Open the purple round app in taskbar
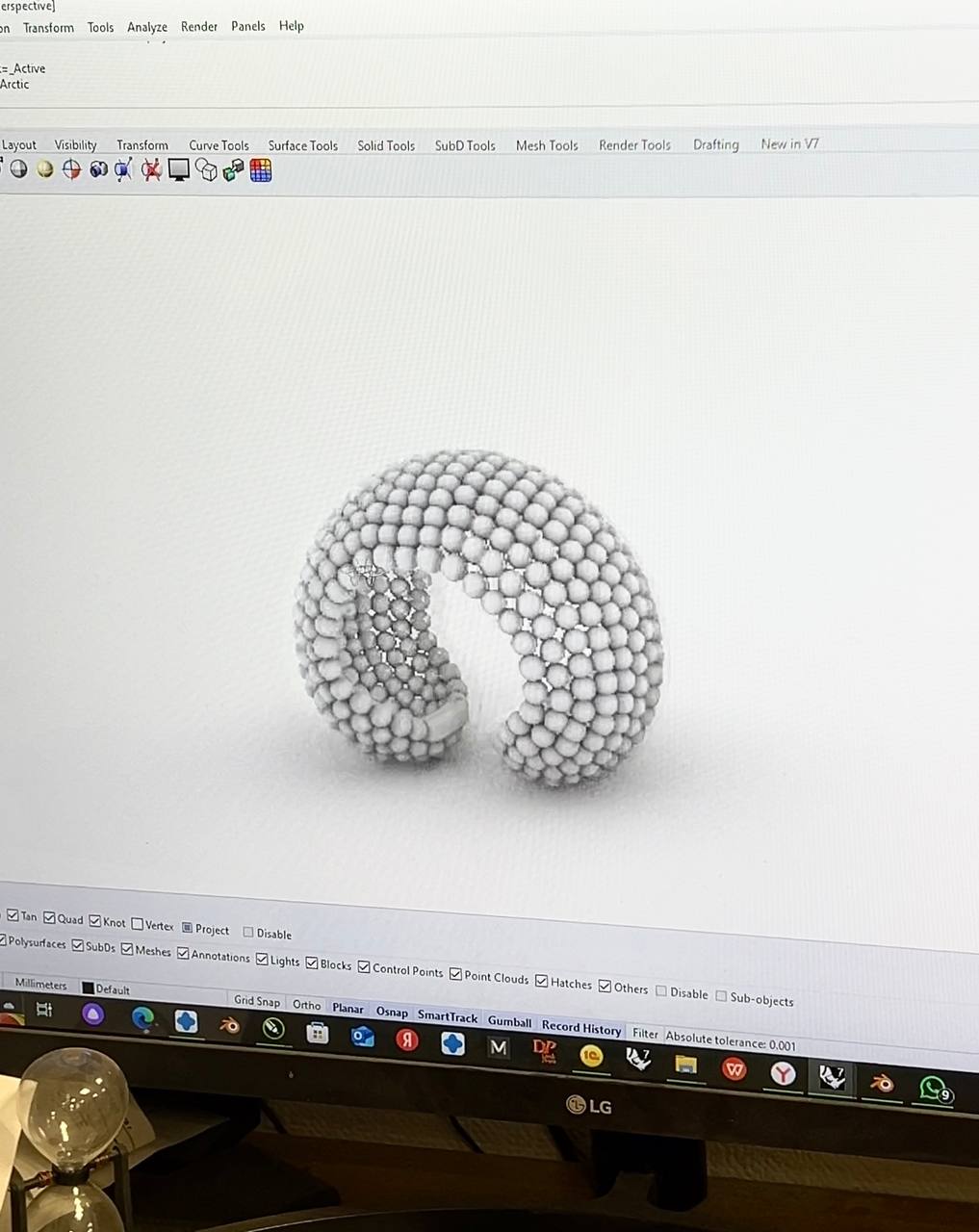This screenshot has width=979, height=1232. click(92, 1014)
